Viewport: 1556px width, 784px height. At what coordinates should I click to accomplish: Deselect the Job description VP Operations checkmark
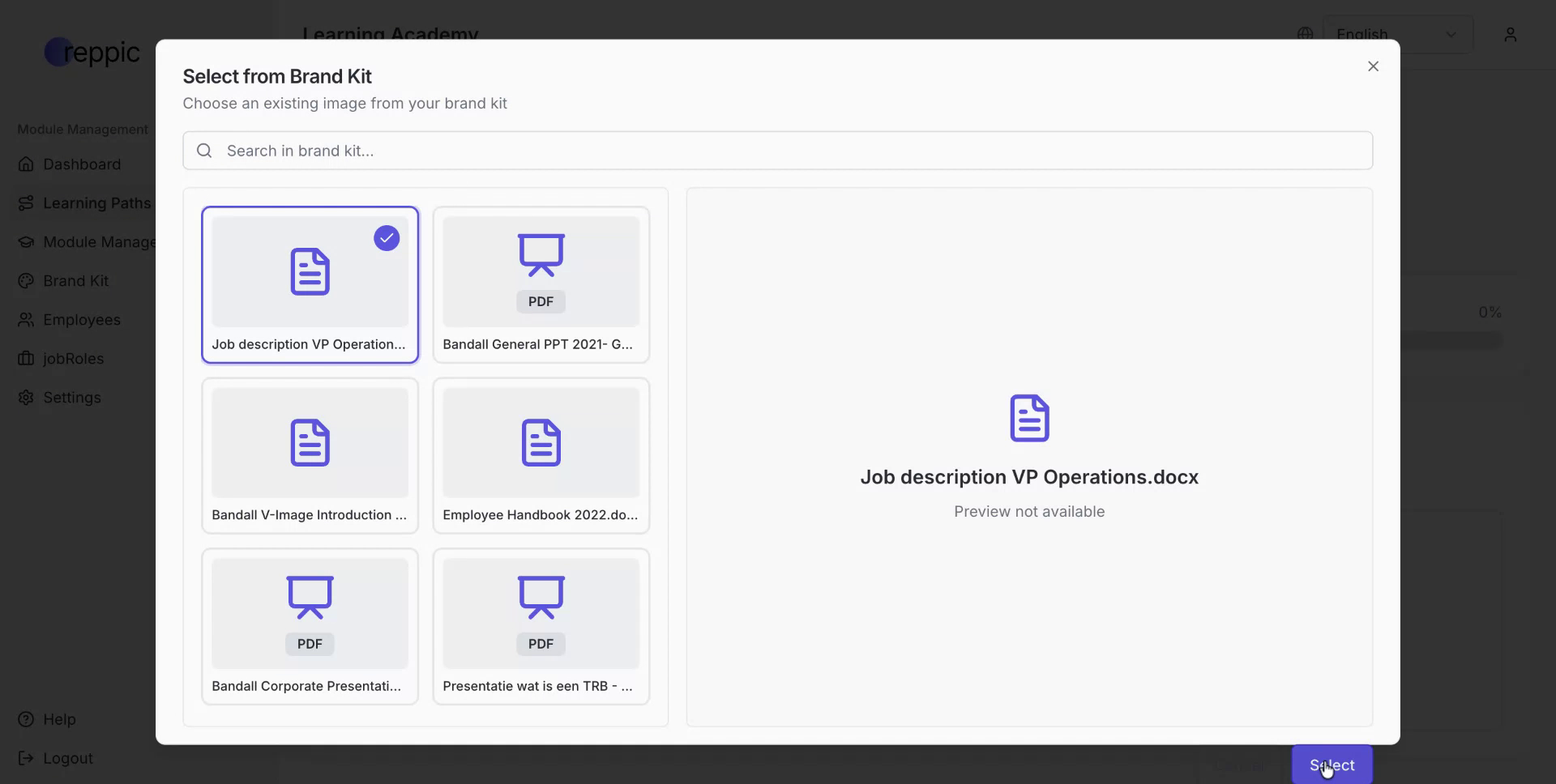click(386, 238)
